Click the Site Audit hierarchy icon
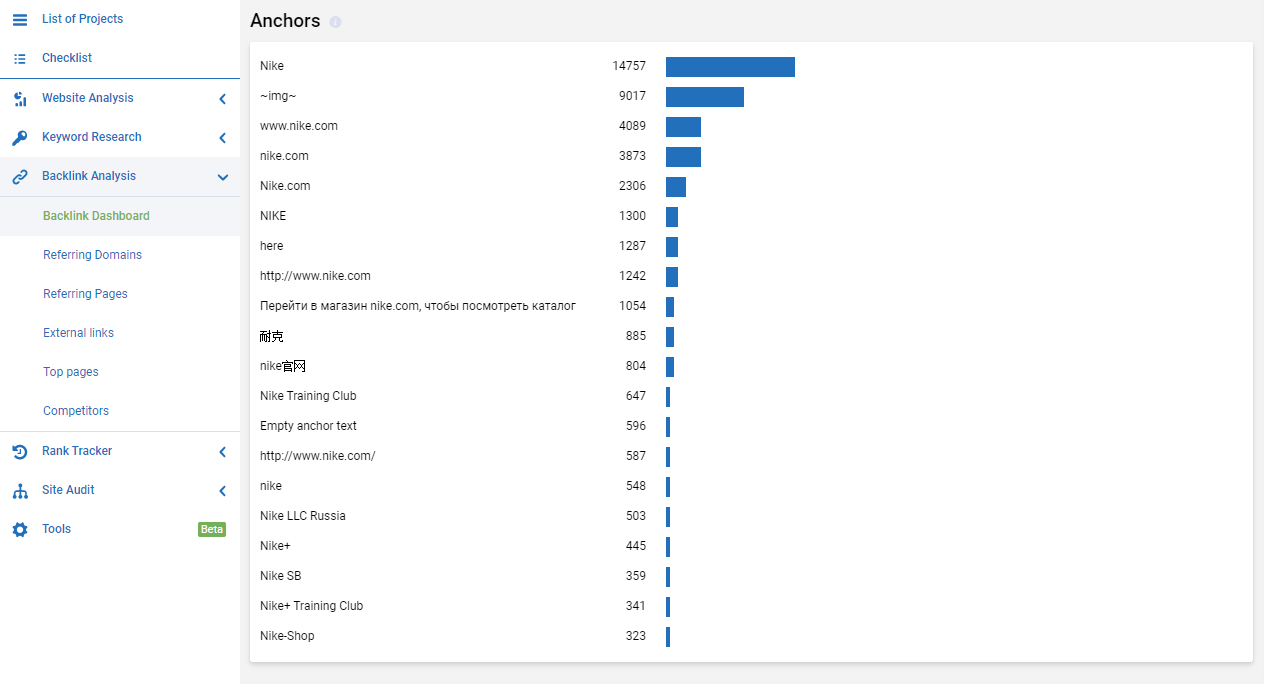1264x684 pixels. tap(20, 490)
